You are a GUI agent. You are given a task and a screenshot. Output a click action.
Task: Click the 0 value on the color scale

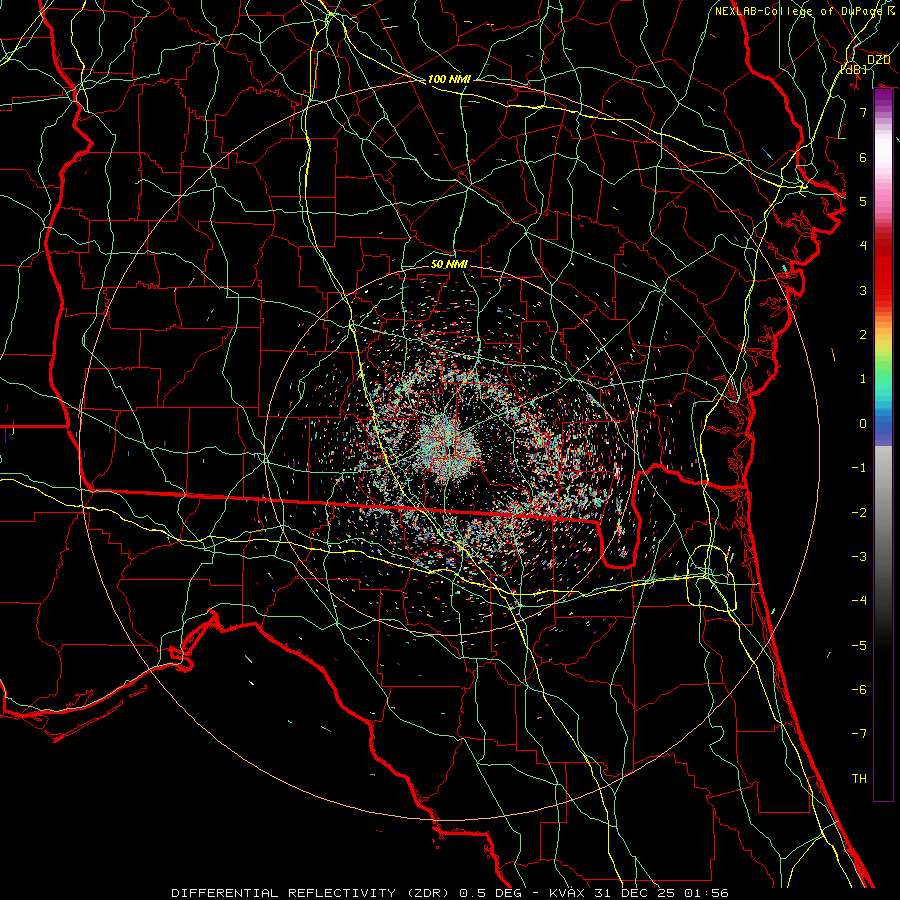pyautogui.click(x=863, y=424)
